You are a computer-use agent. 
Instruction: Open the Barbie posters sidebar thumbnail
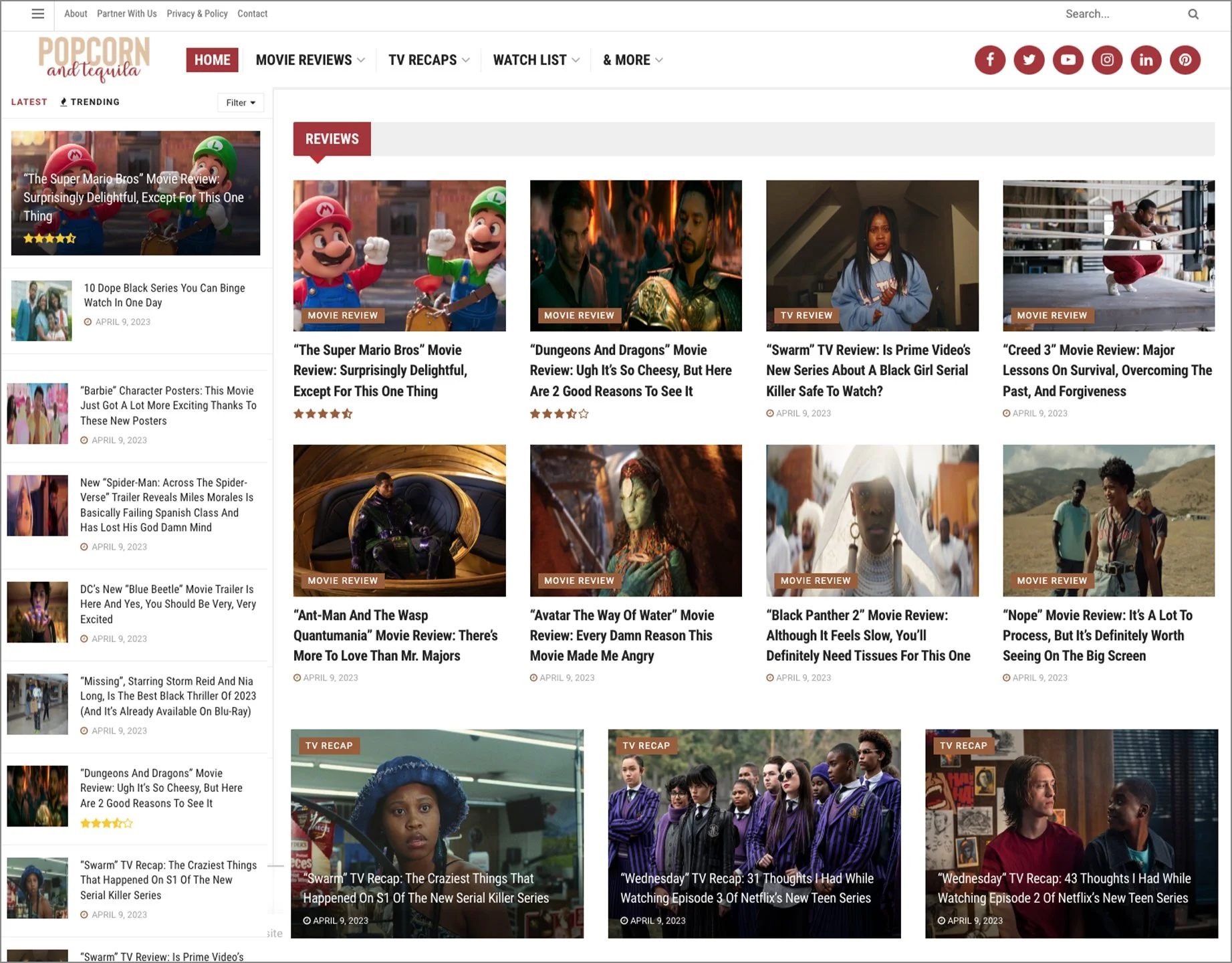[37, 414]
